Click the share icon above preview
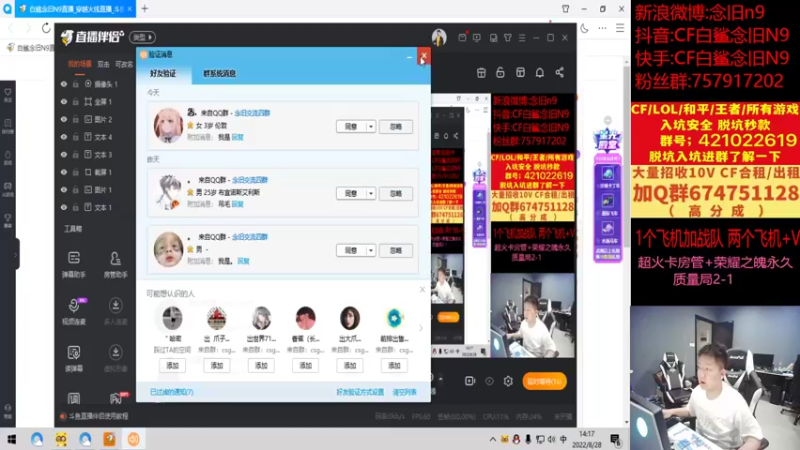 560,73
